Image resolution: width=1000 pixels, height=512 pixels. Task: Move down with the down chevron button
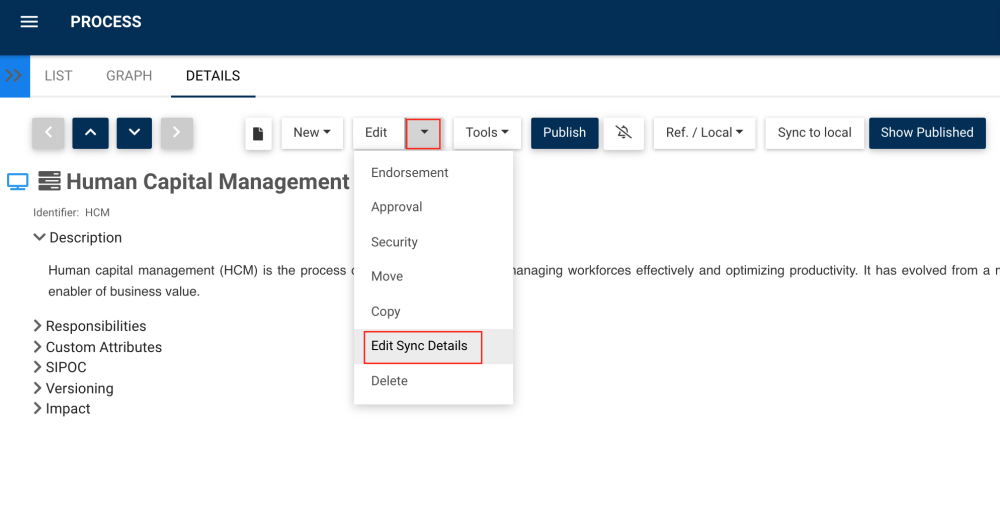click(x=134, y=133)
